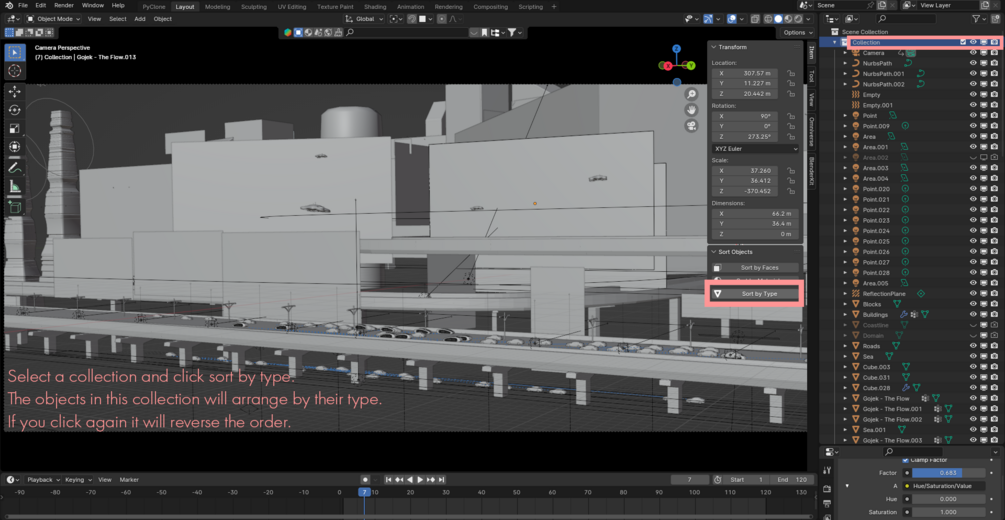Open the timeline Keying popover
Viewport: 1005px width, 520px height.
pos(79,480)
